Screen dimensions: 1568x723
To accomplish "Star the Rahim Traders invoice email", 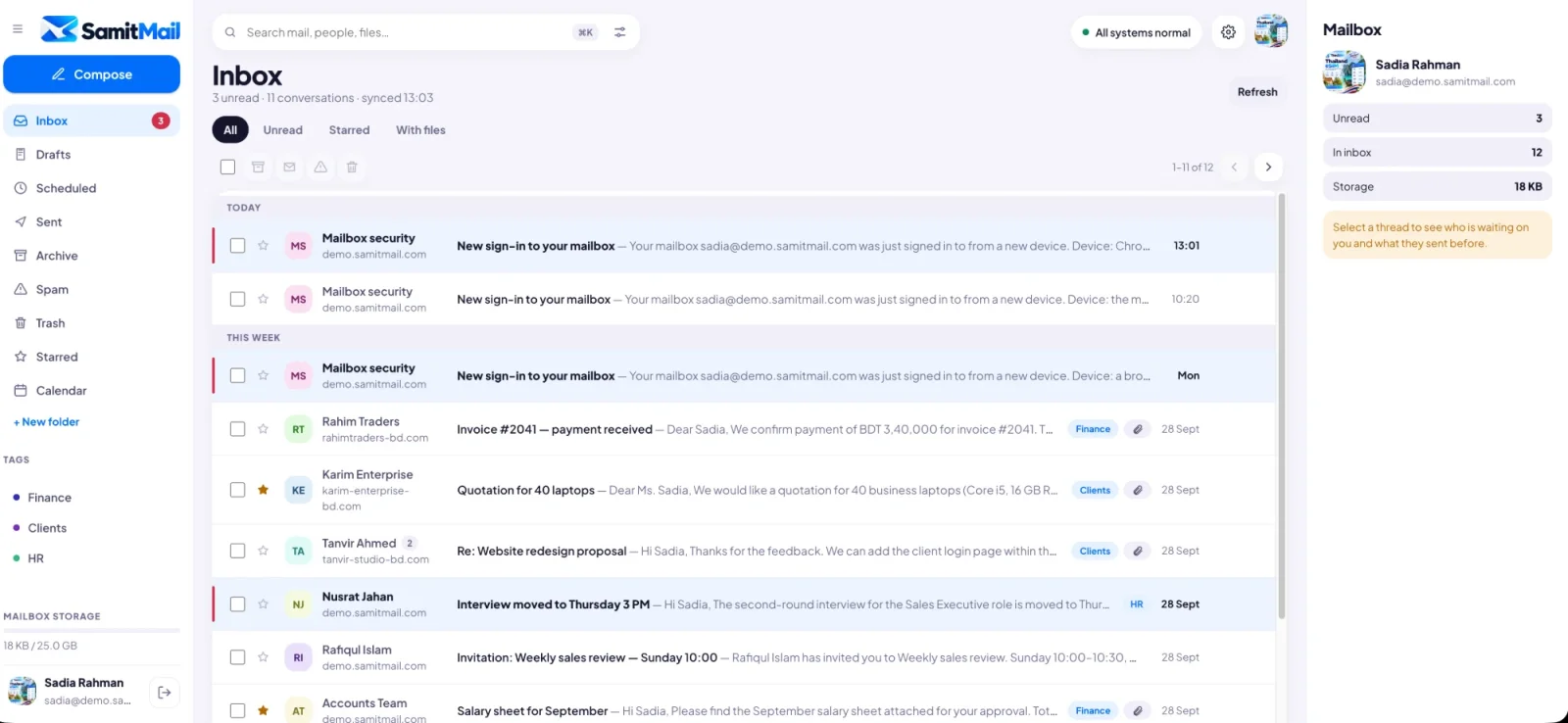I will tap(263, 429).
